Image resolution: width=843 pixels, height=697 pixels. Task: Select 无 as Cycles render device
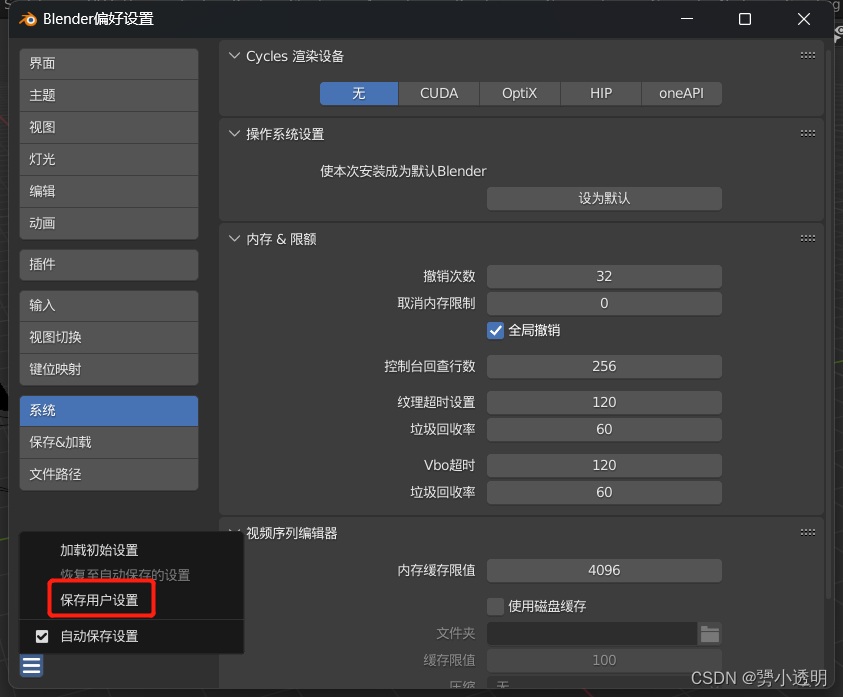(x=359, y=94)
